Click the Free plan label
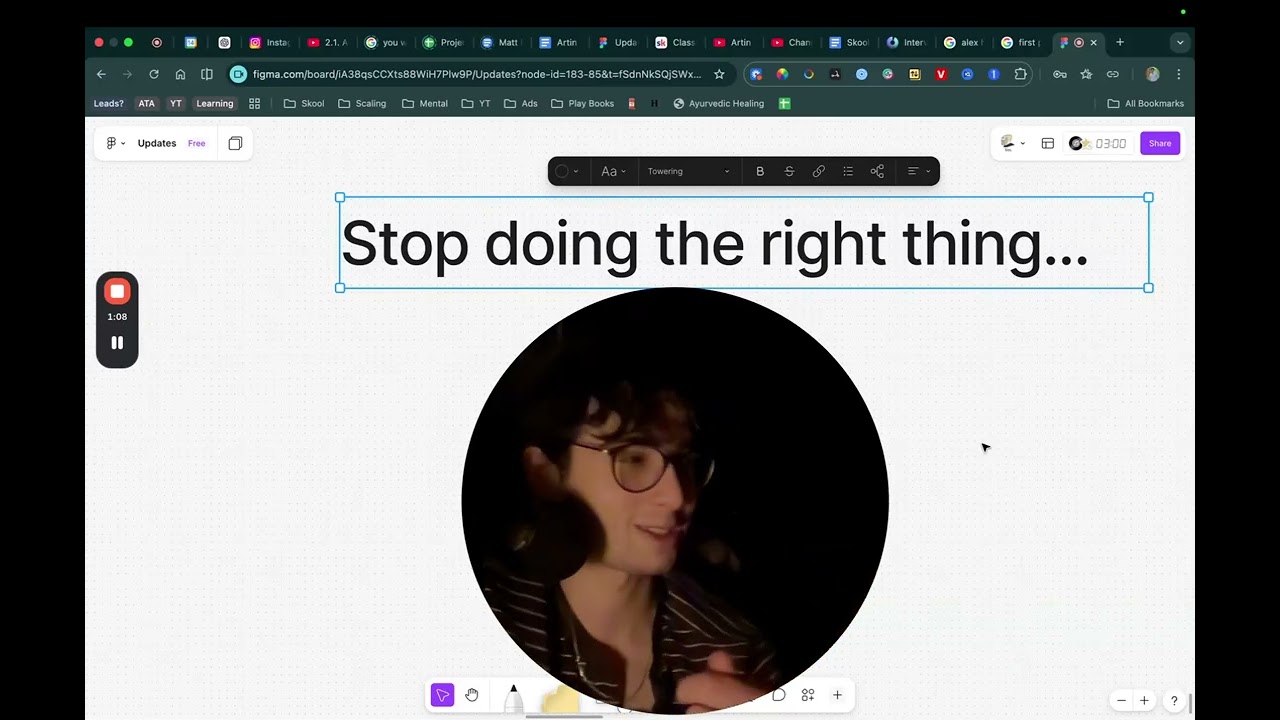1280x720 pixels. point(197,143)
